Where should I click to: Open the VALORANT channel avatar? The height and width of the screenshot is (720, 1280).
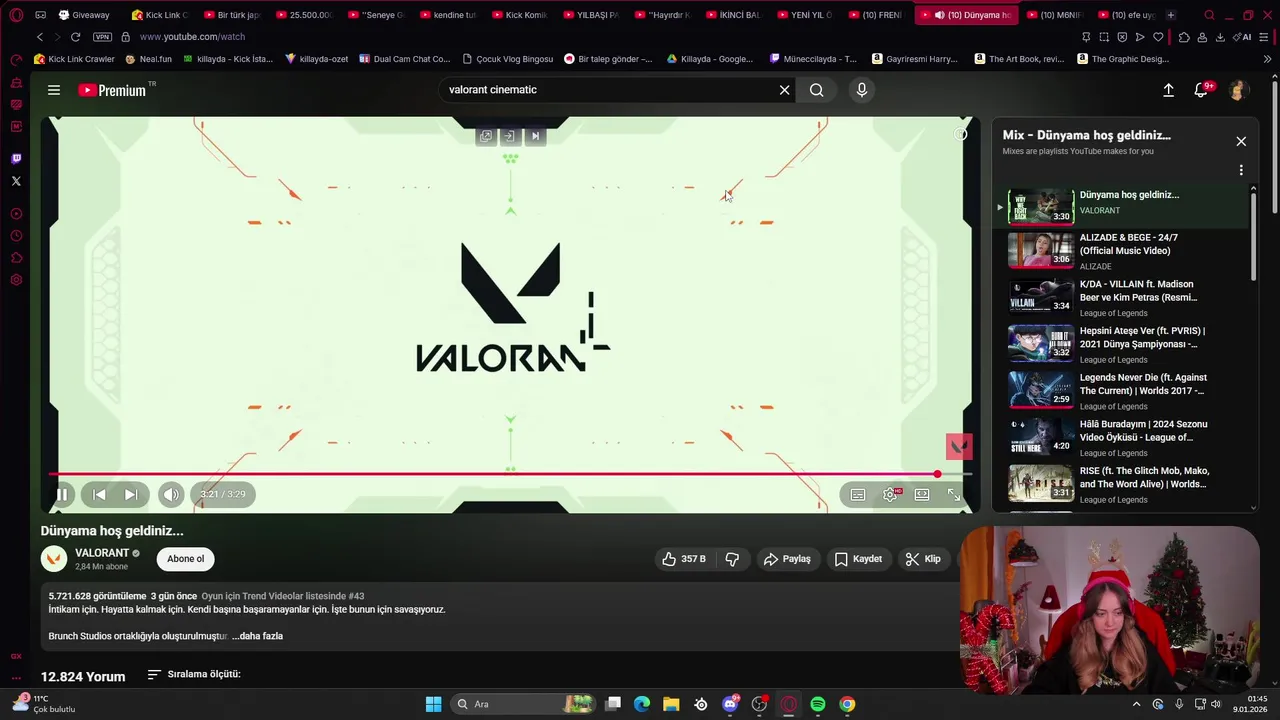coord(54,559)
